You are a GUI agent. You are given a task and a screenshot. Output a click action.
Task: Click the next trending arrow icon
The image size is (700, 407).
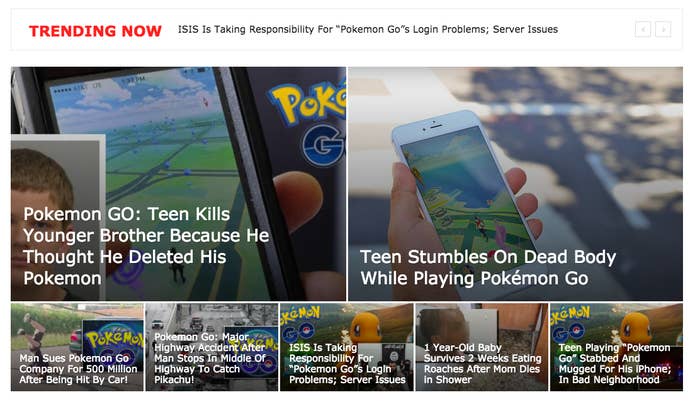(x=663, y=30)
